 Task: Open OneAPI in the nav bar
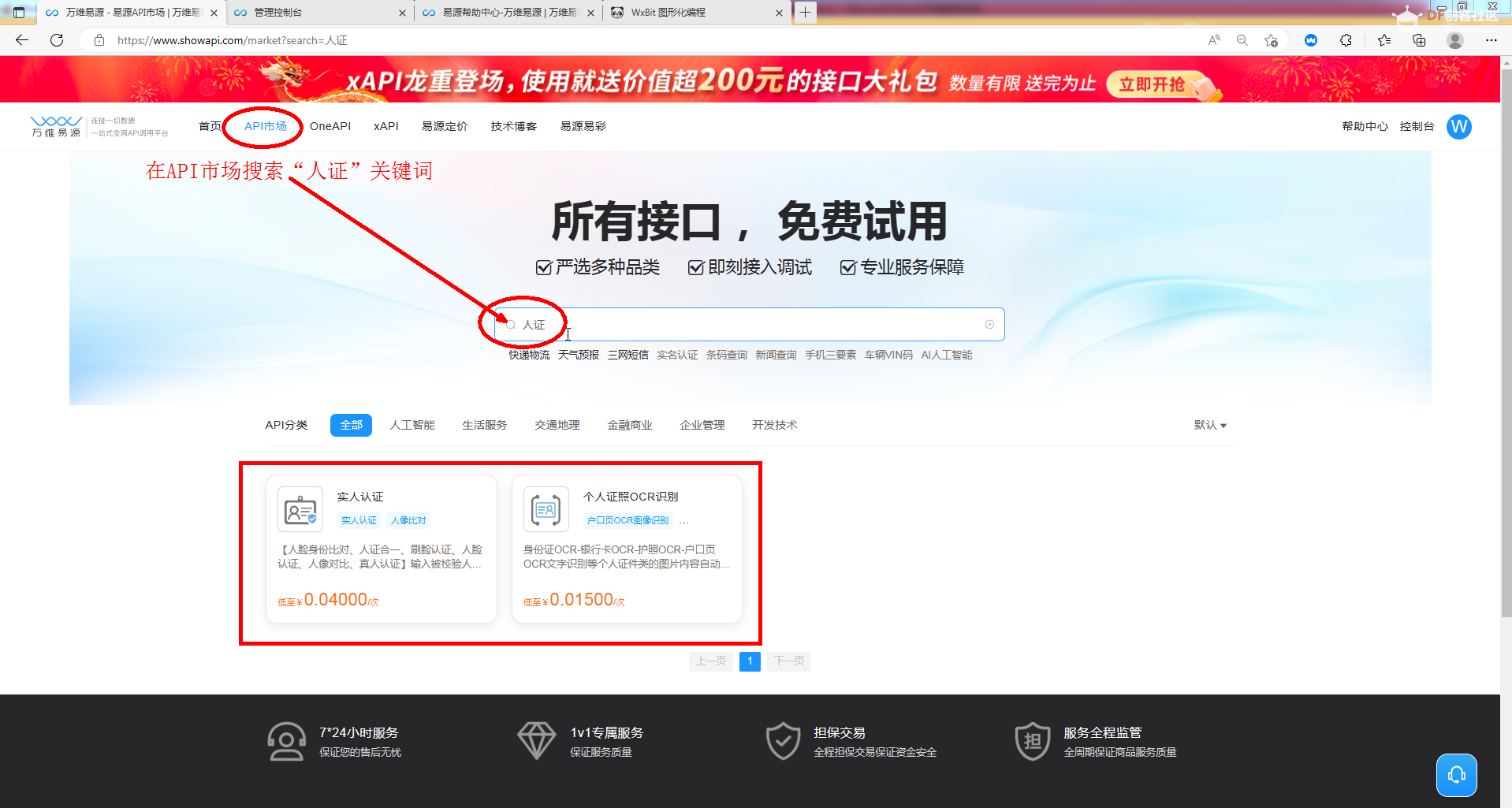[330, 126]
